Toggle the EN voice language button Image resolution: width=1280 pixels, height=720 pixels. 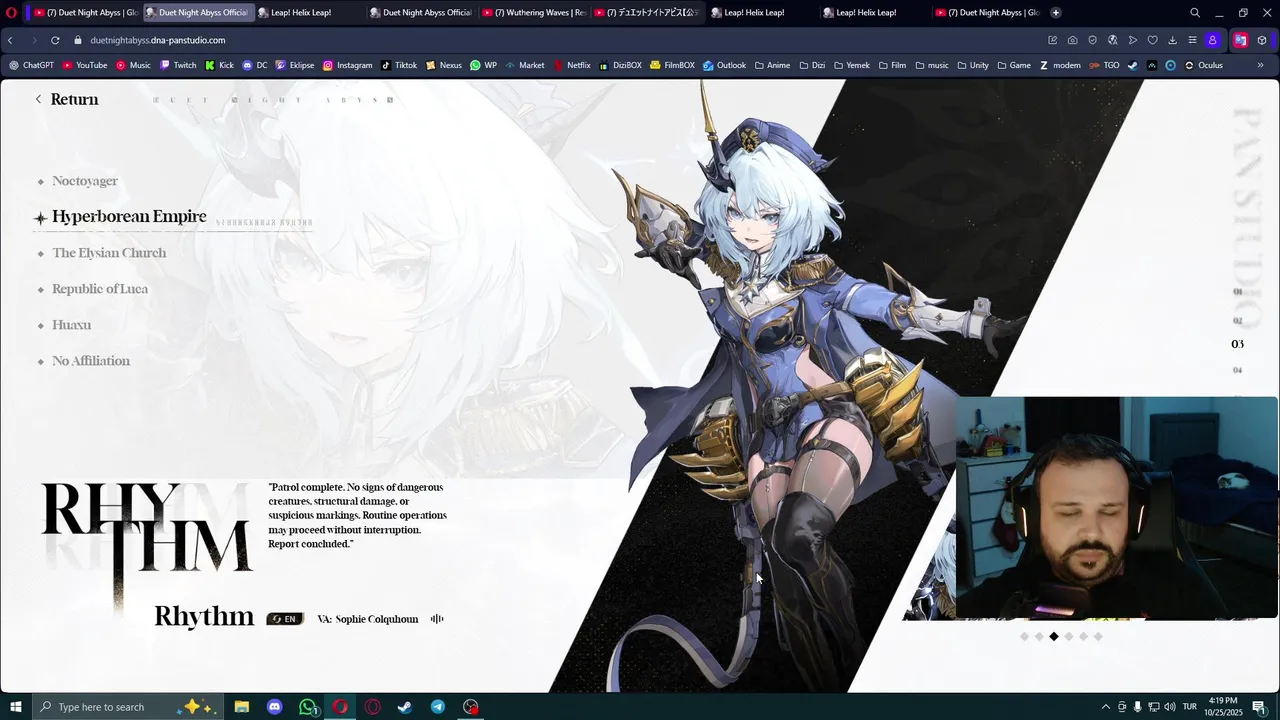click(285, 619)
